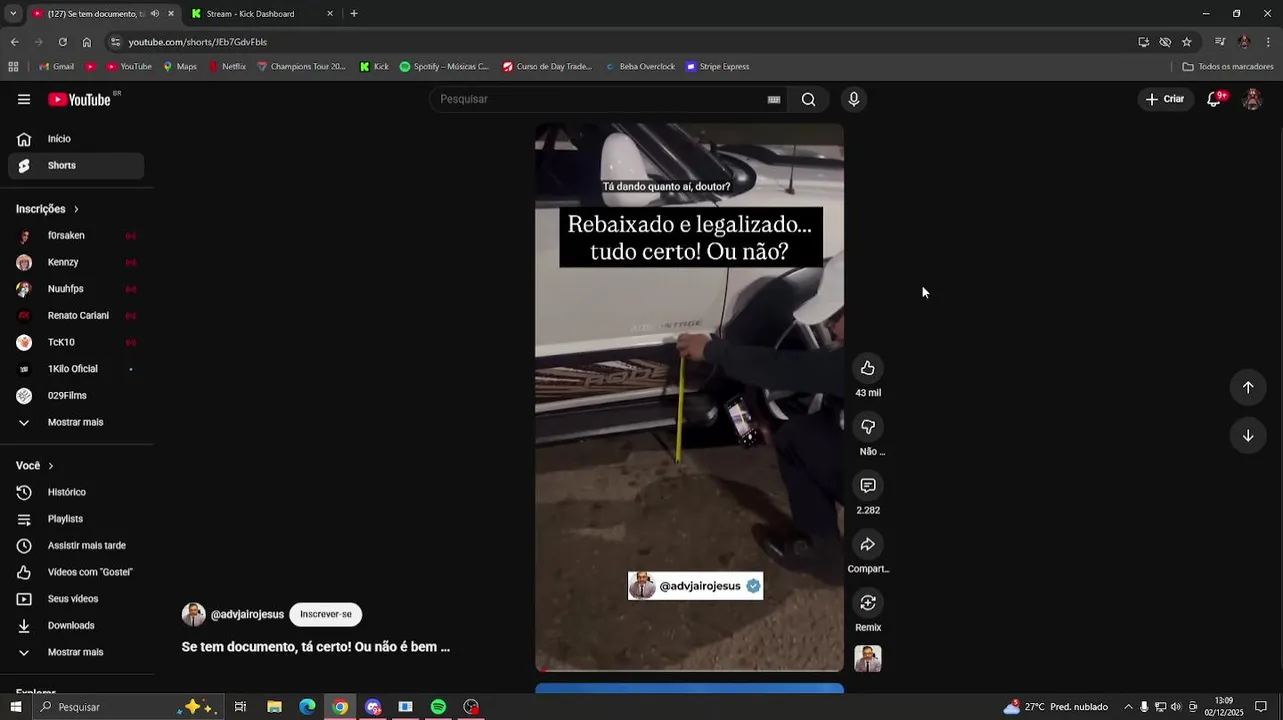This screenshot has height=720, width=1283.
Task: Mute the YouTube tab audio icon
Action: click(154, 14)
